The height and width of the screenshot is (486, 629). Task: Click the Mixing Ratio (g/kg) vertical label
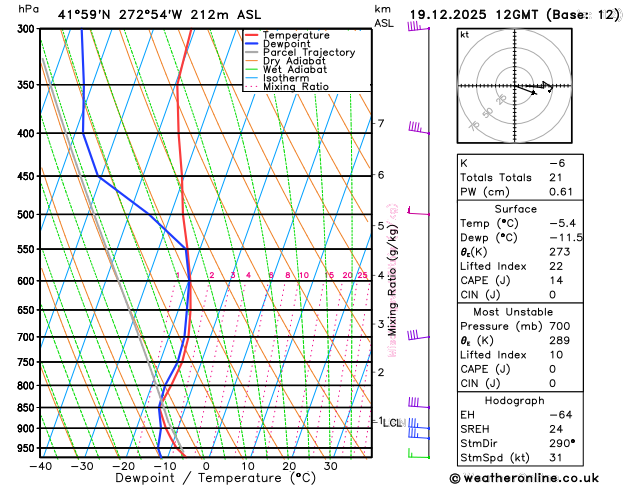(393, 280)
